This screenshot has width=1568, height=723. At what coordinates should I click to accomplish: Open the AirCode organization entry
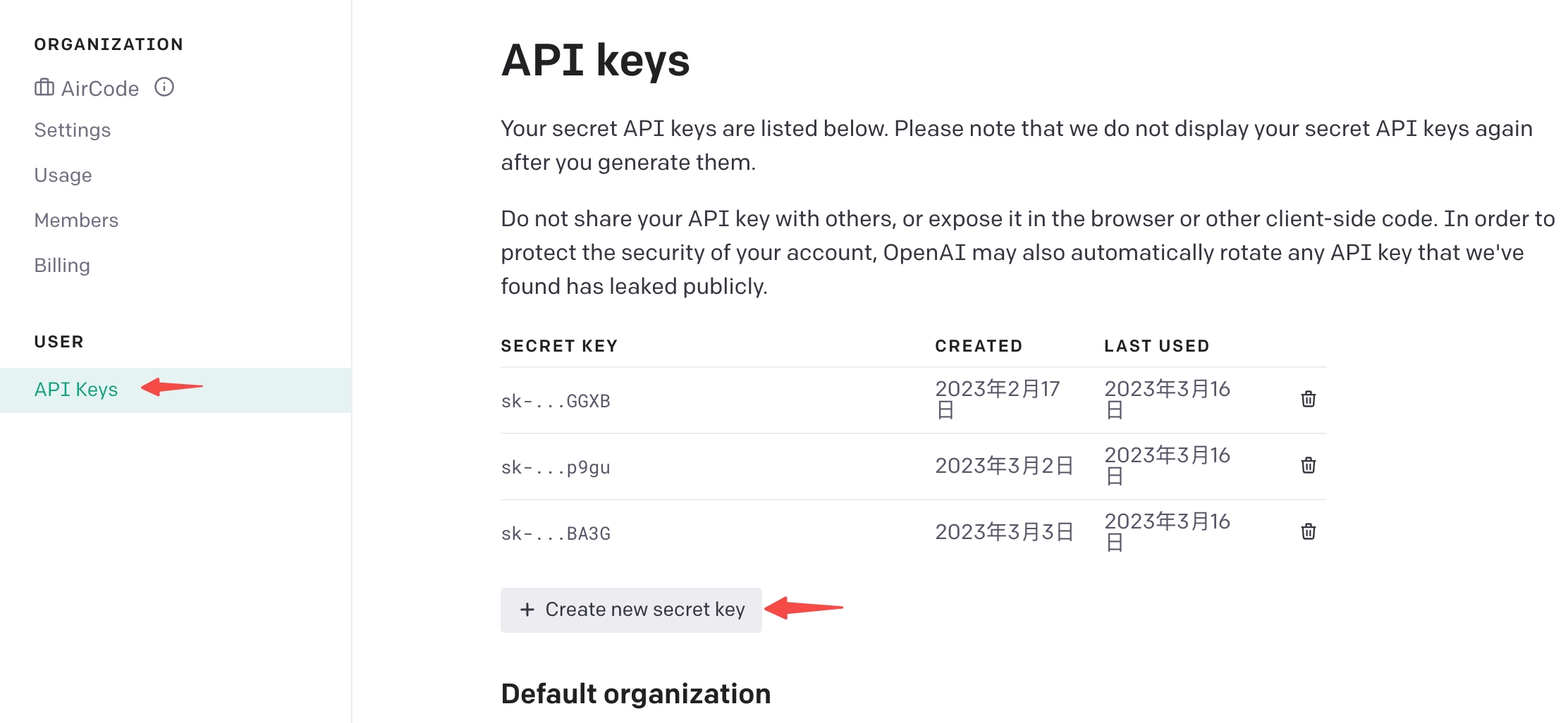[x=100, y=88]
